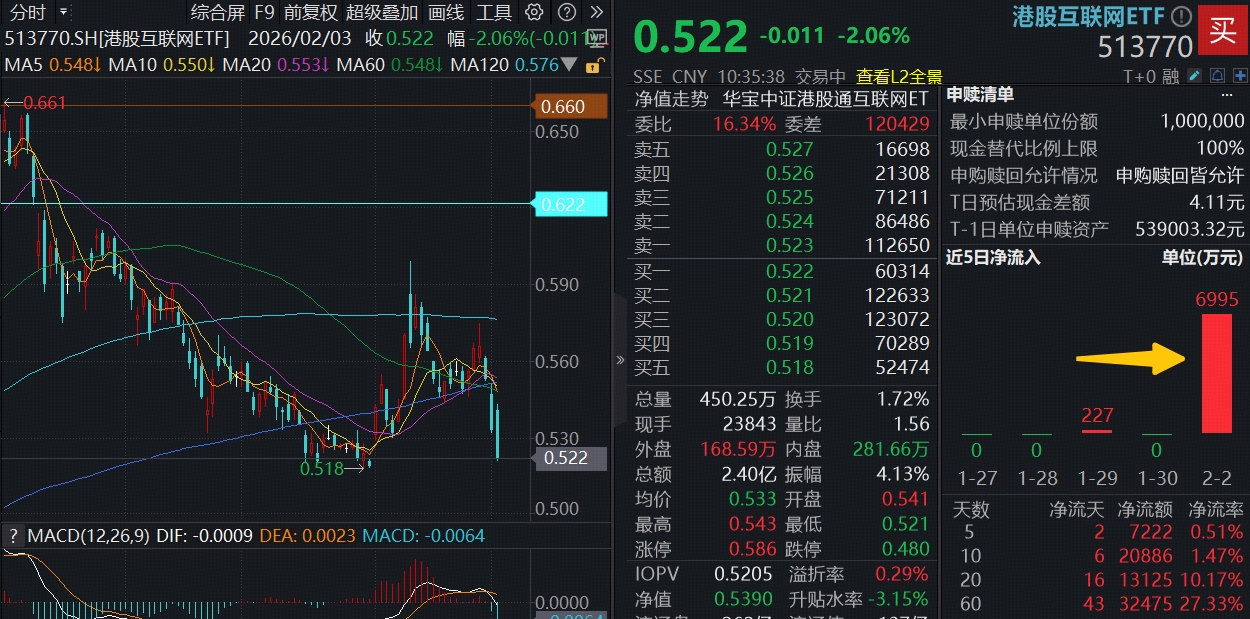
Task: Click the WP icon next to the price change
Action: pos(597,38)
